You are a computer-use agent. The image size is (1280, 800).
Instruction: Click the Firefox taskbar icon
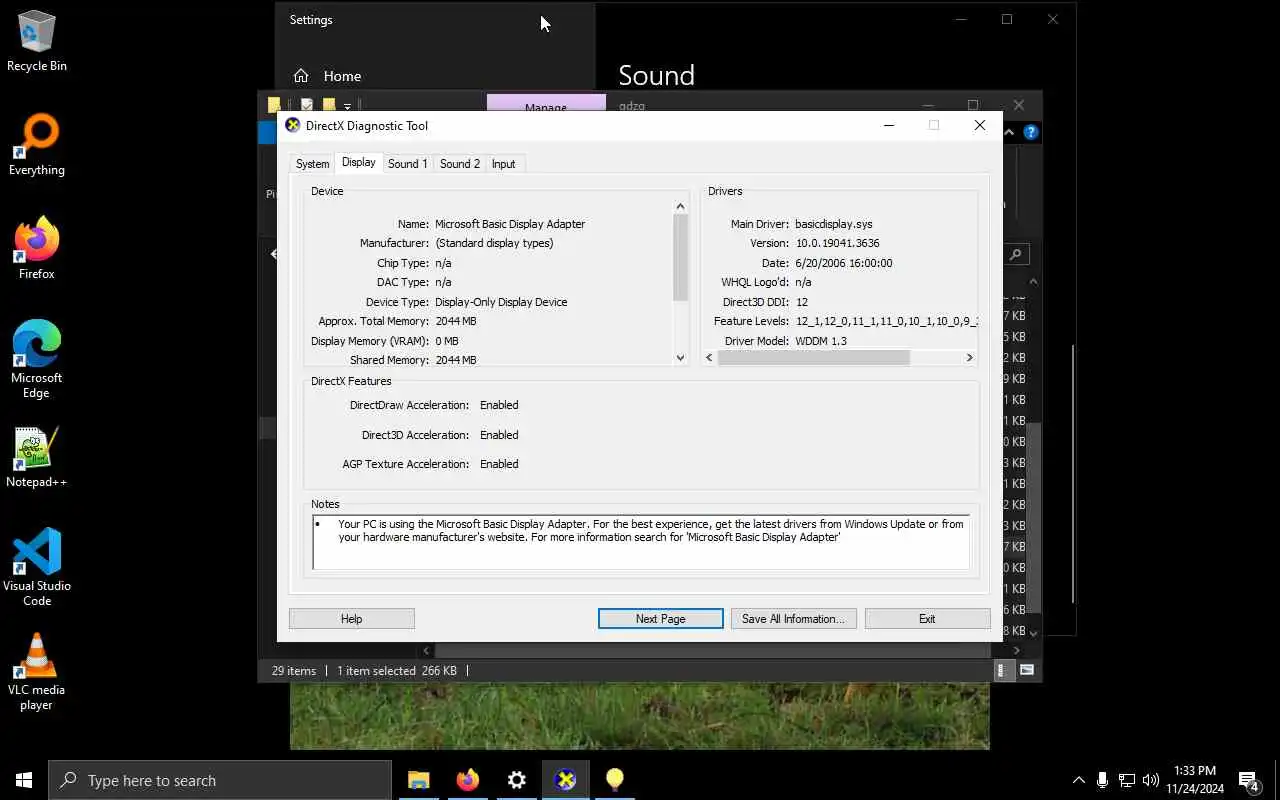tap(467, 780)
